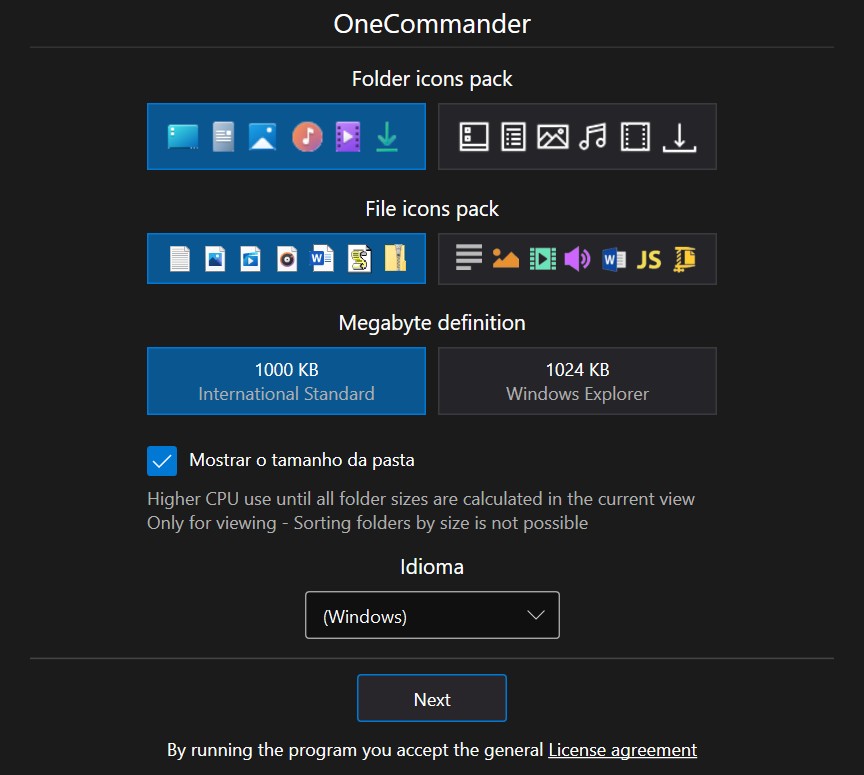Click the purple video folder icon
Viewport: 864px width, 775px height.
point(348,137)
